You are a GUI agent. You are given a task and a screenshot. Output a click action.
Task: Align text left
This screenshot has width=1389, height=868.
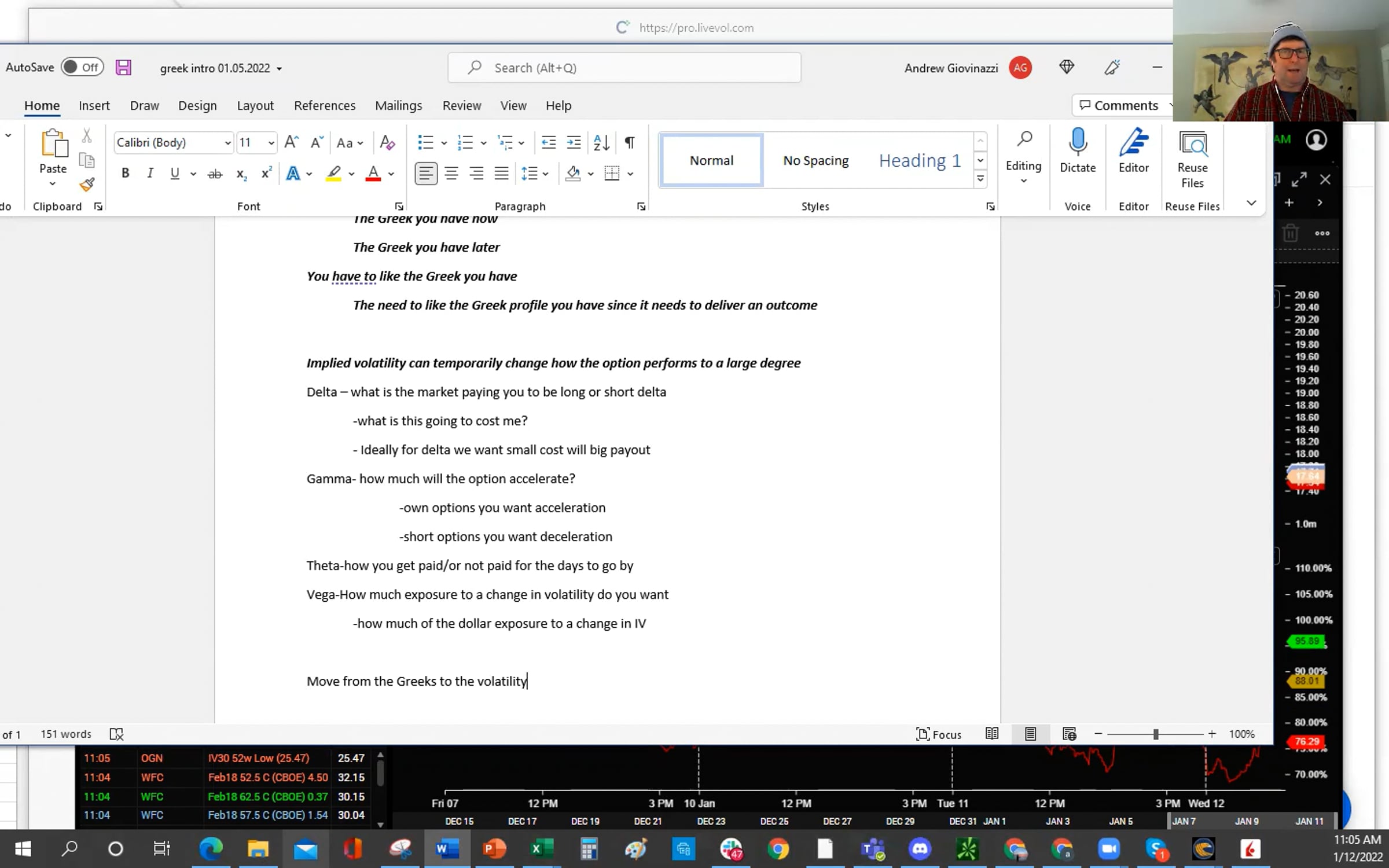point(426,173)
